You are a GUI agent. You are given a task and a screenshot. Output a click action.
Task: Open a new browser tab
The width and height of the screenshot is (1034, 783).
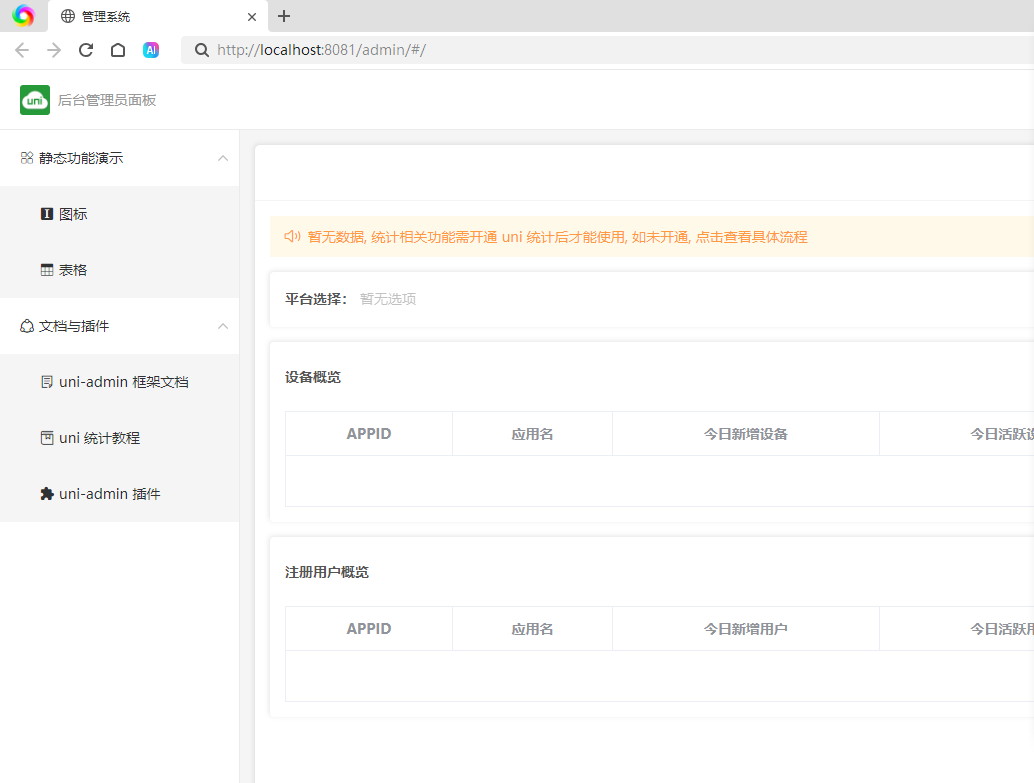[284, 16]
